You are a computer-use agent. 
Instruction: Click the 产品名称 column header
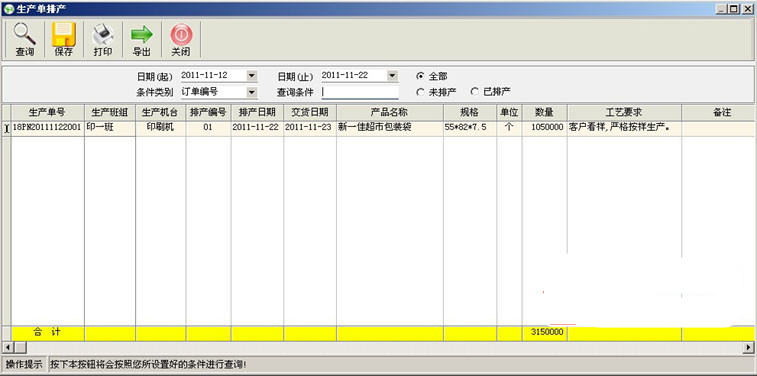[x=390, y=112]
